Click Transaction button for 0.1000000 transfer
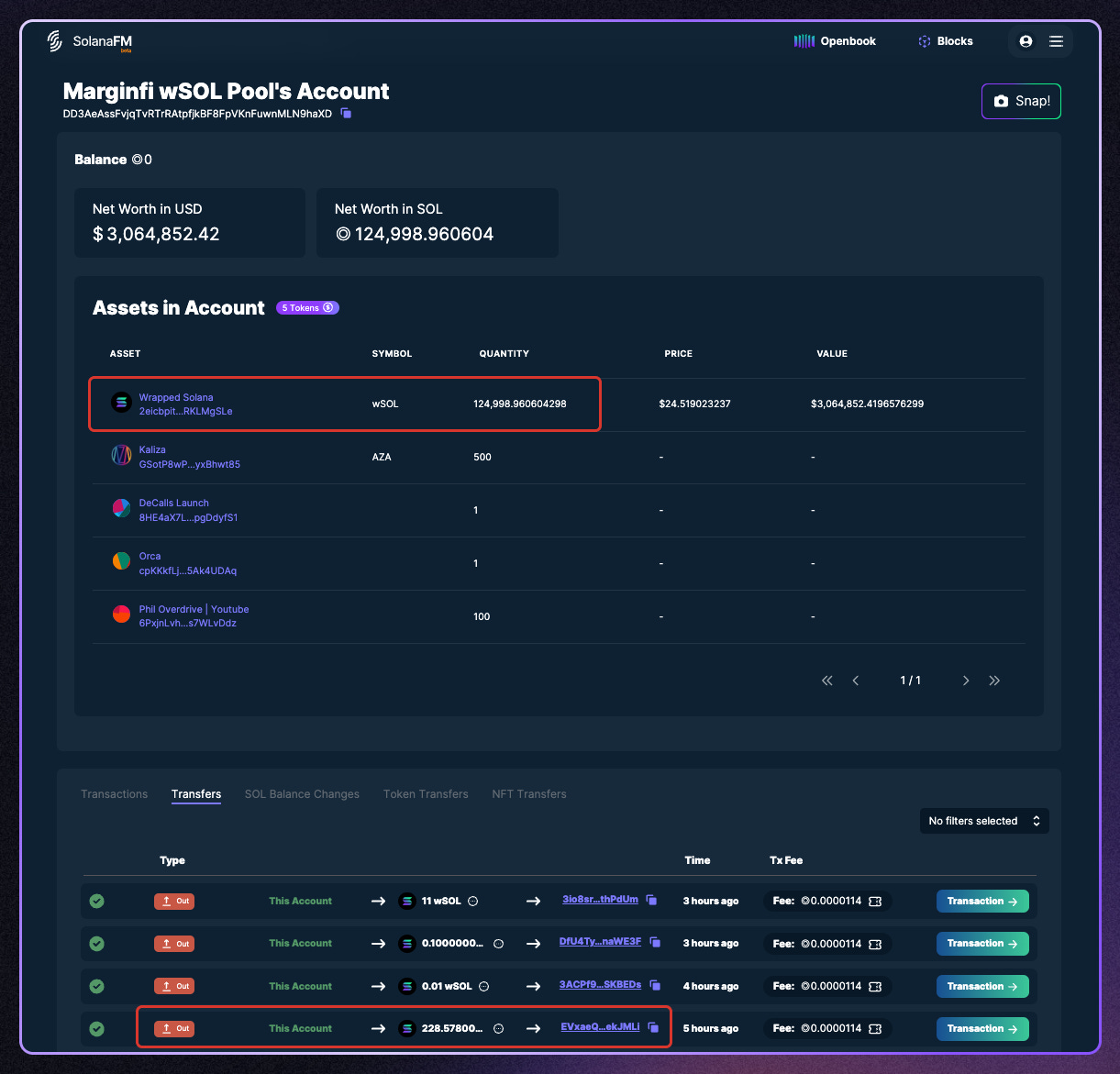Screen dimensions: 1120x1074 982,944
